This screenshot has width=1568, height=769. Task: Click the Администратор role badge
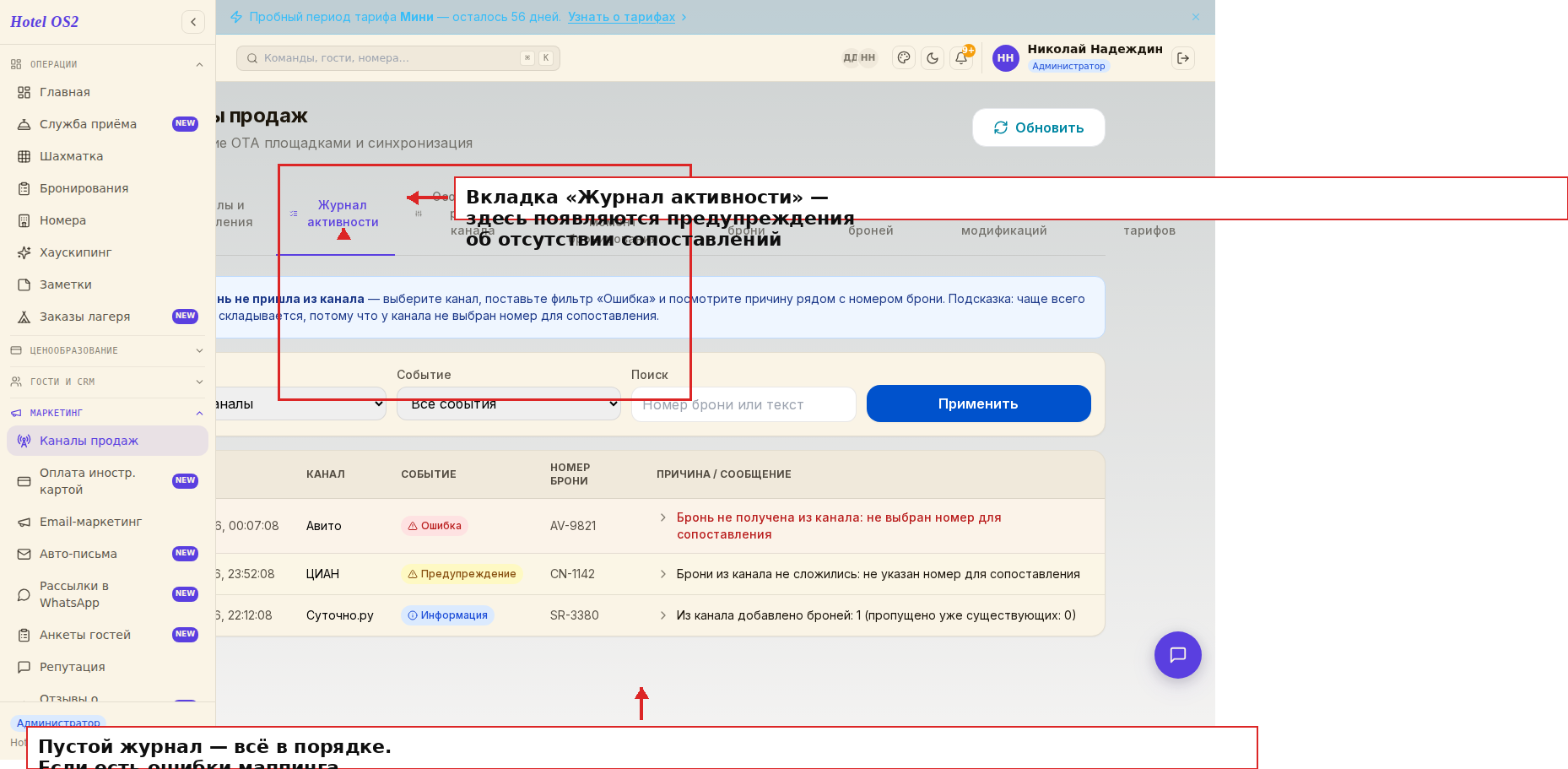click(x=1068, y=66)
